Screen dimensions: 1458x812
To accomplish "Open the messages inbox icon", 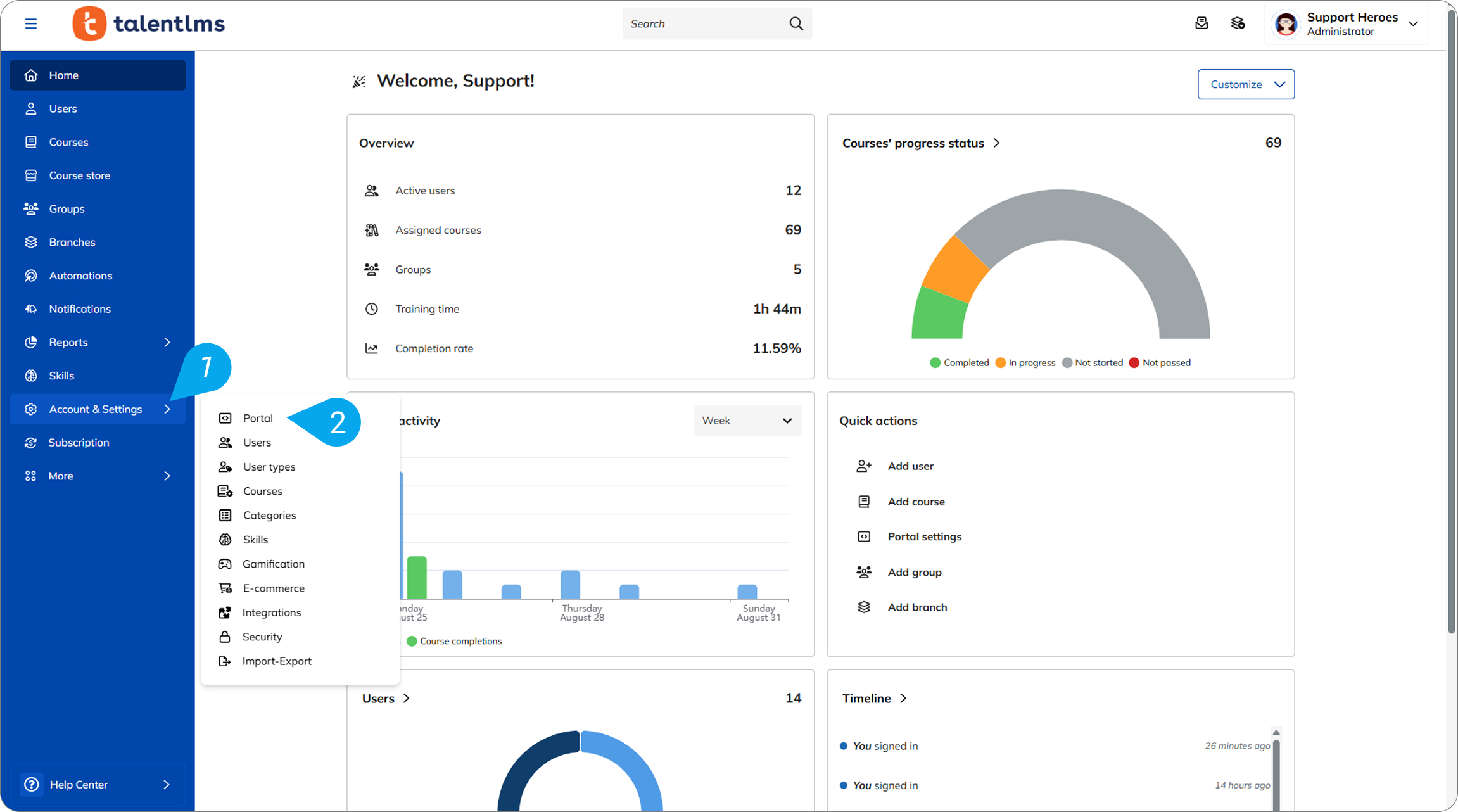I will (1201, 24).
